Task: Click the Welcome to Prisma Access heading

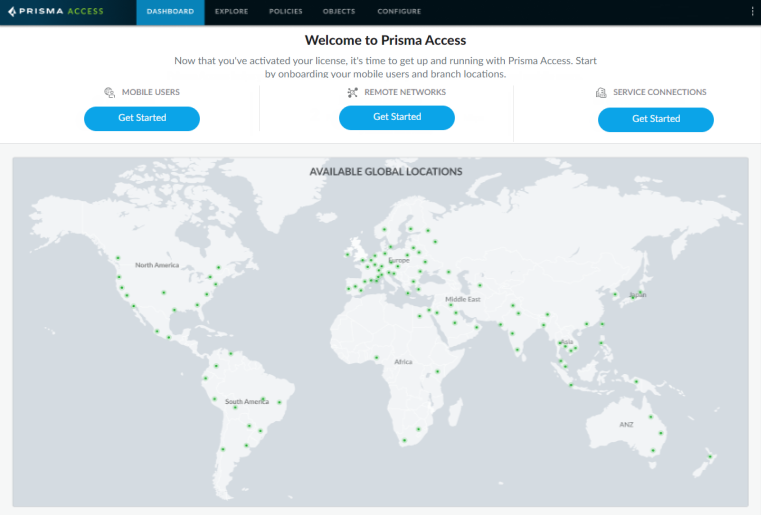Action: pyautogui.click(x=385, y=40)
